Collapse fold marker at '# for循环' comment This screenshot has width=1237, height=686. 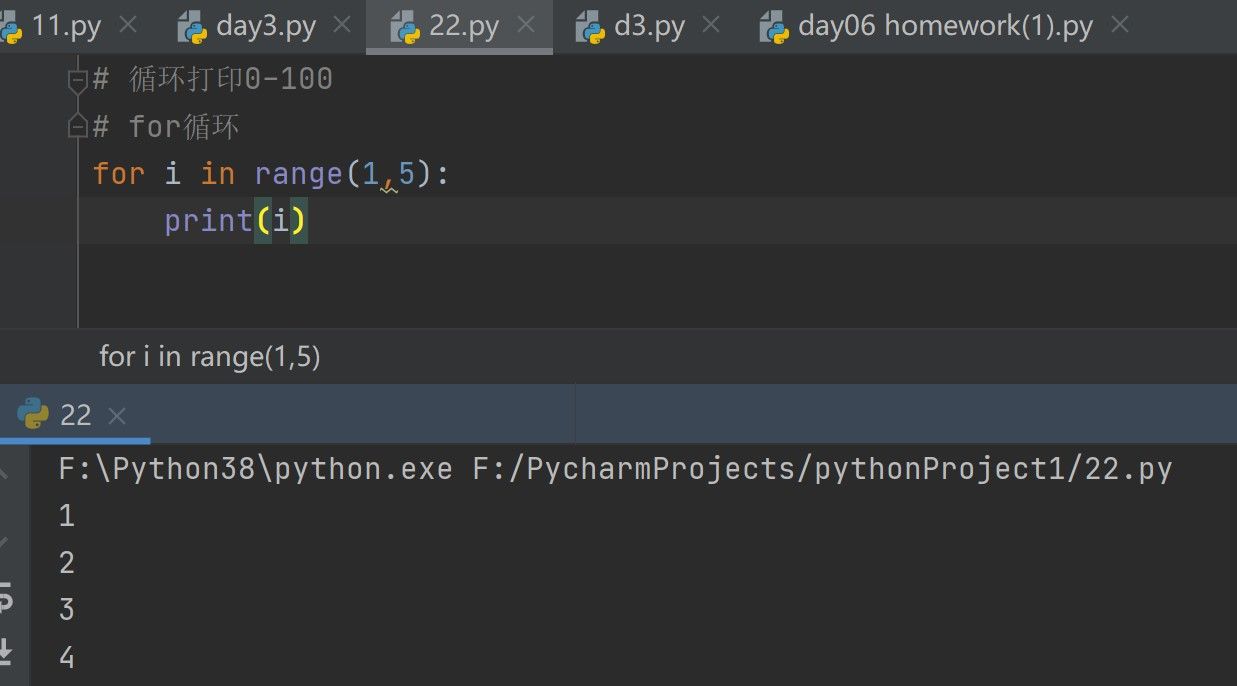pos(77,127)
